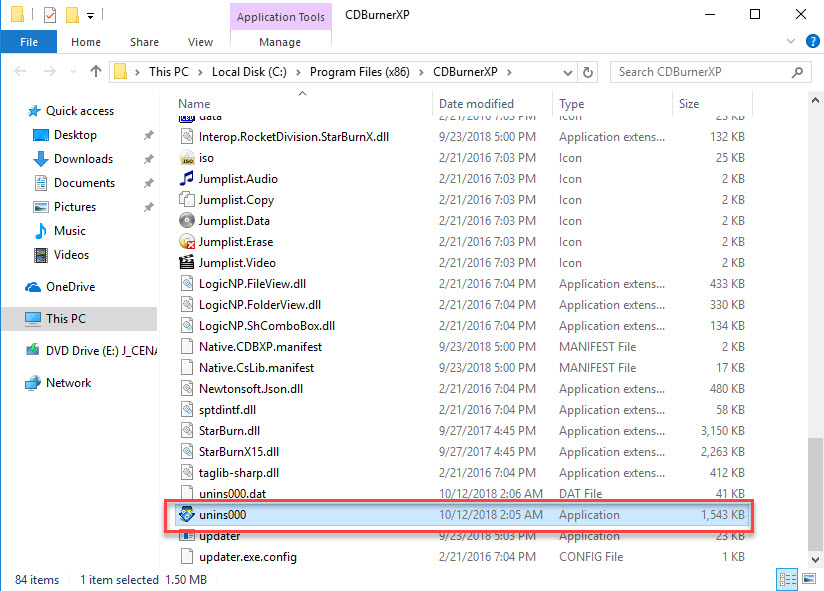The image size is (824, 591).
Task: Expand chevron after Program Files (x86) breadcrumb
Action: pyautogui.click(x=421, y=72)
